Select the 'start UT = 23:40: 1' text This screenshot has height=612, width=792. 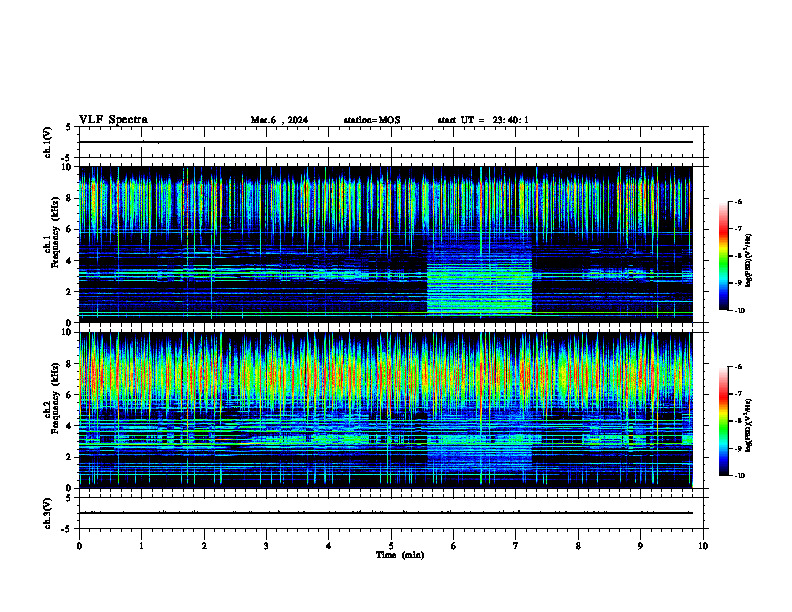point(483,120)
